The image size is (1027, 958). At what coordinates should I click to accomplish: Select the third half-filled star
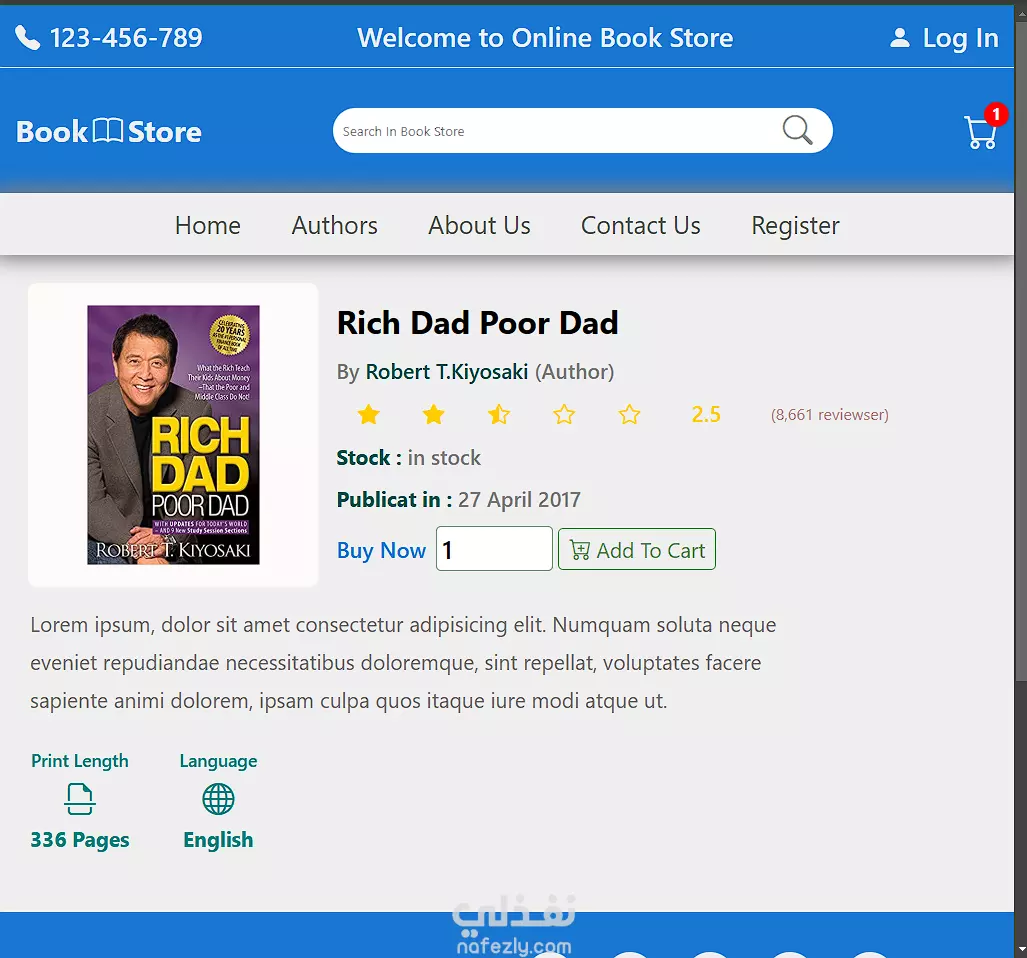click(499, 414)
